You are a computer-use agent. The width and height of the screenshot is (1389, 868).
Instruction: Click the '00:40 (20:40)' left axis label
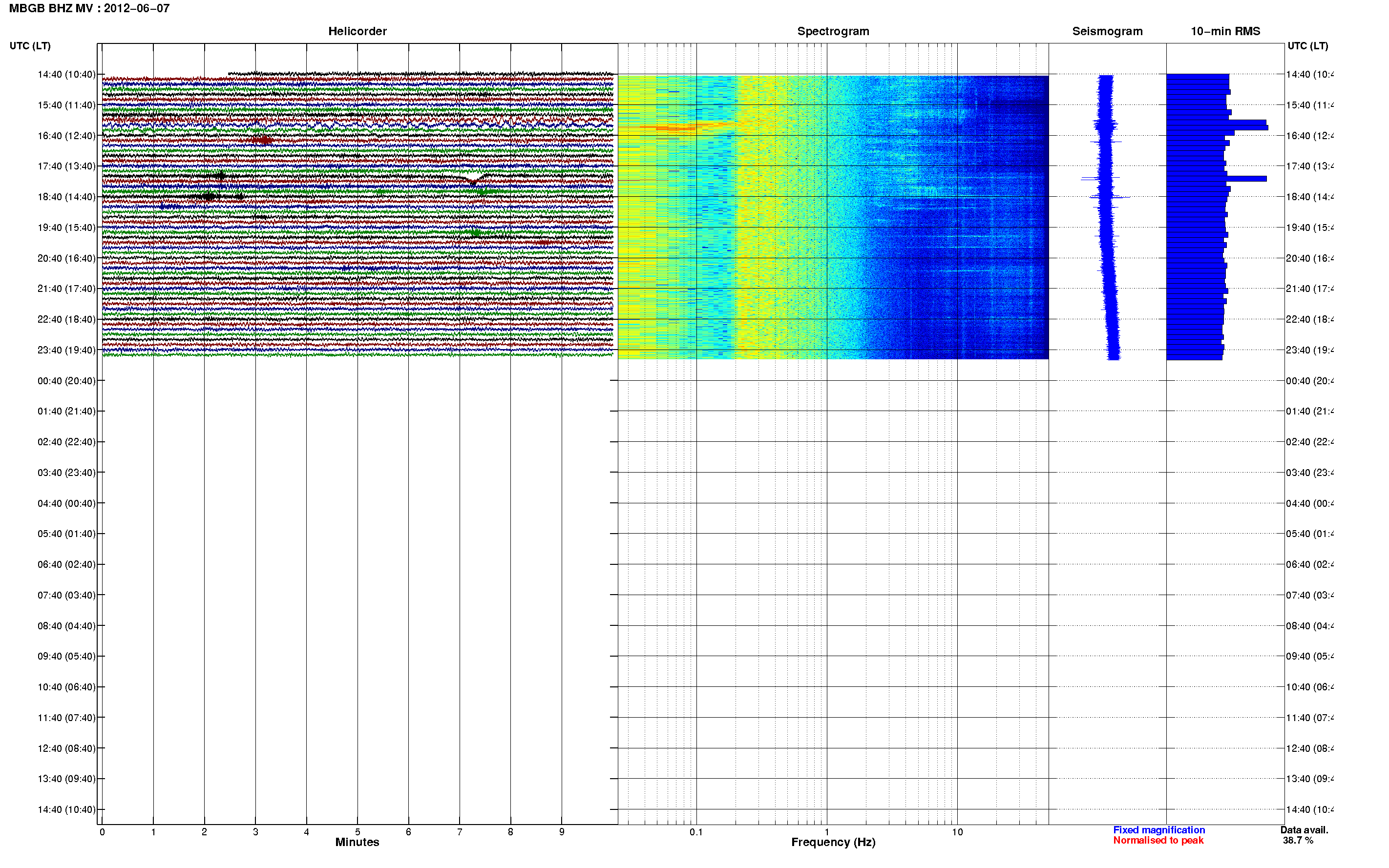coord(66,381)
